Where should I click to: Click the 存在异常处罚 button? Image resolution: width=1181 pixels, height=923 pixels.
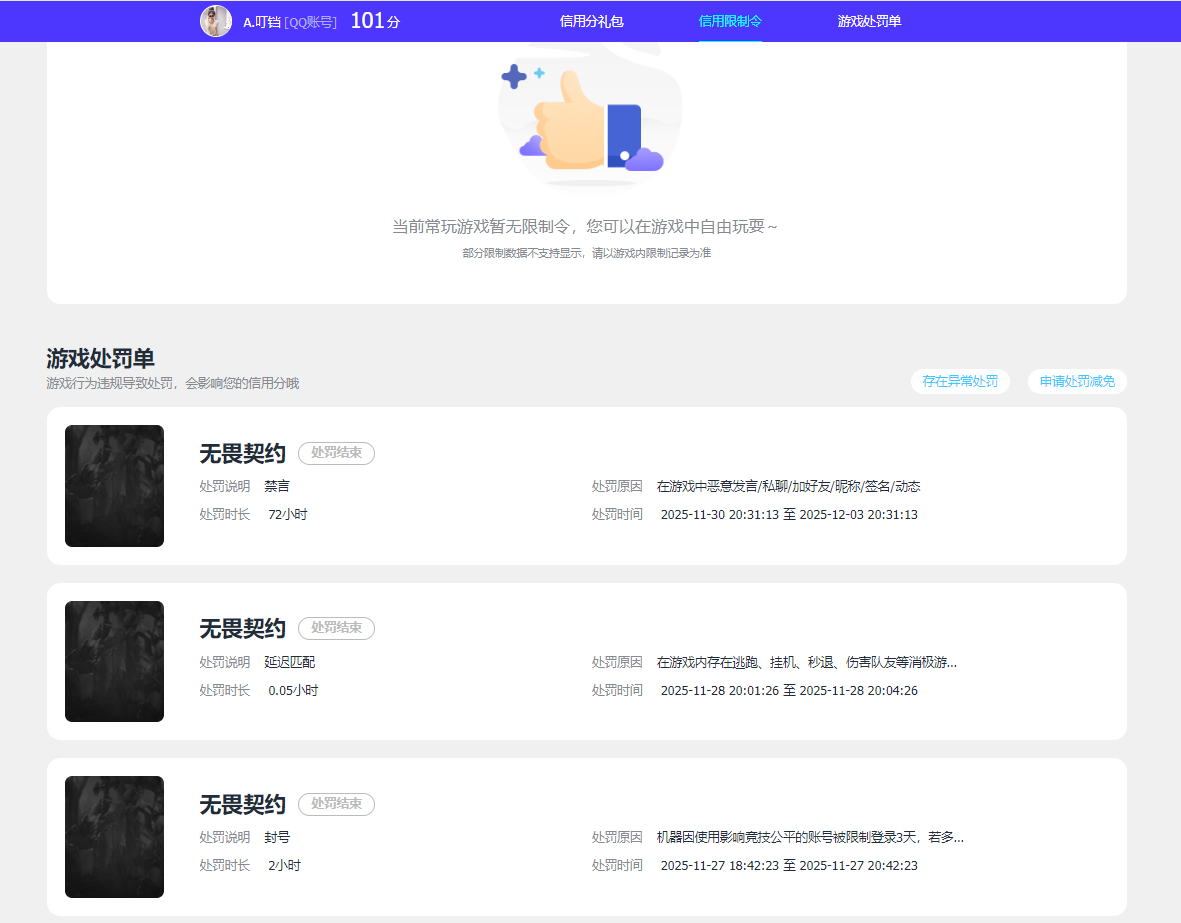[959, 381]
